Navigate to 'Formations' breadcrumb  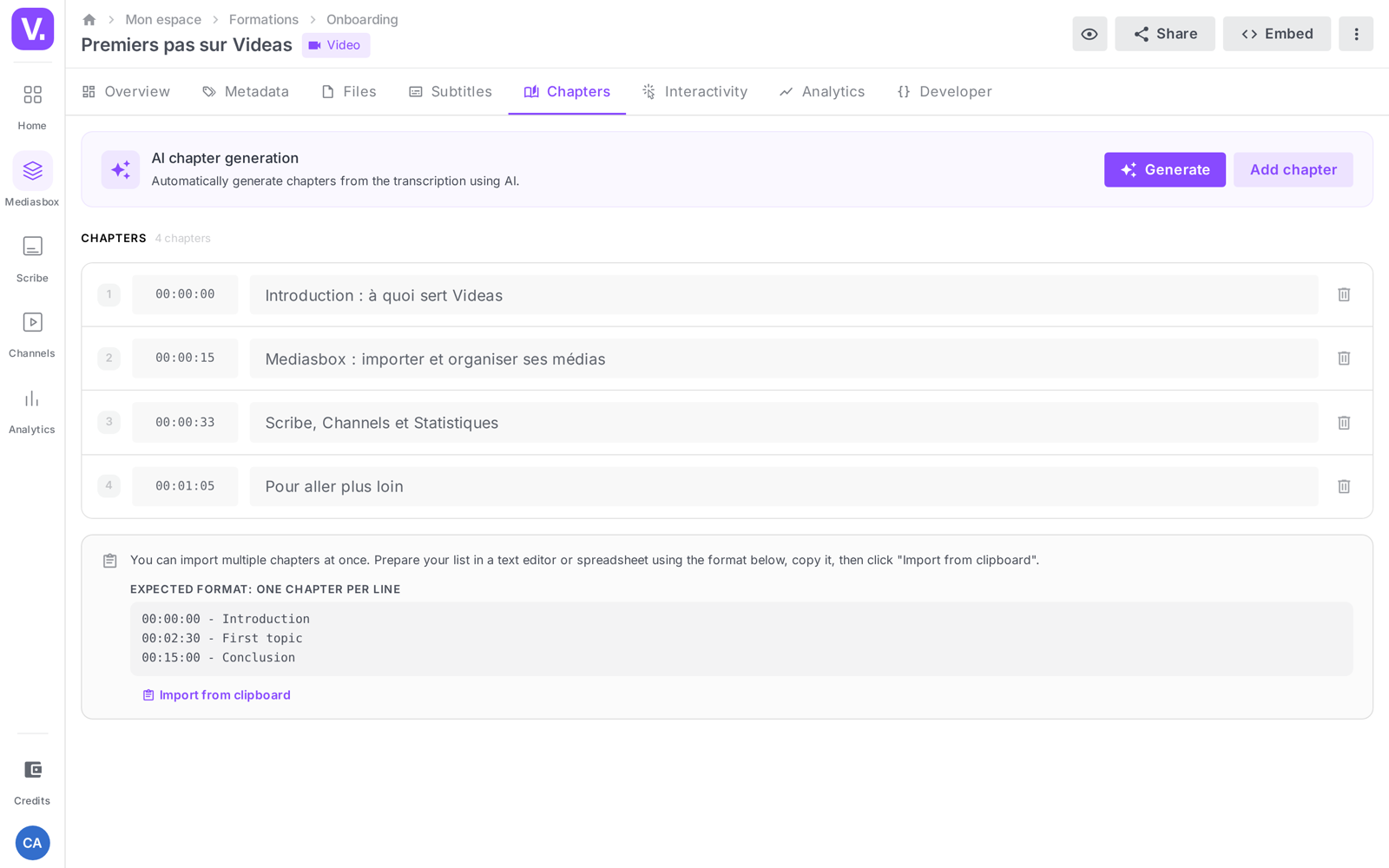pyautogui.click(x=264, y=19)
